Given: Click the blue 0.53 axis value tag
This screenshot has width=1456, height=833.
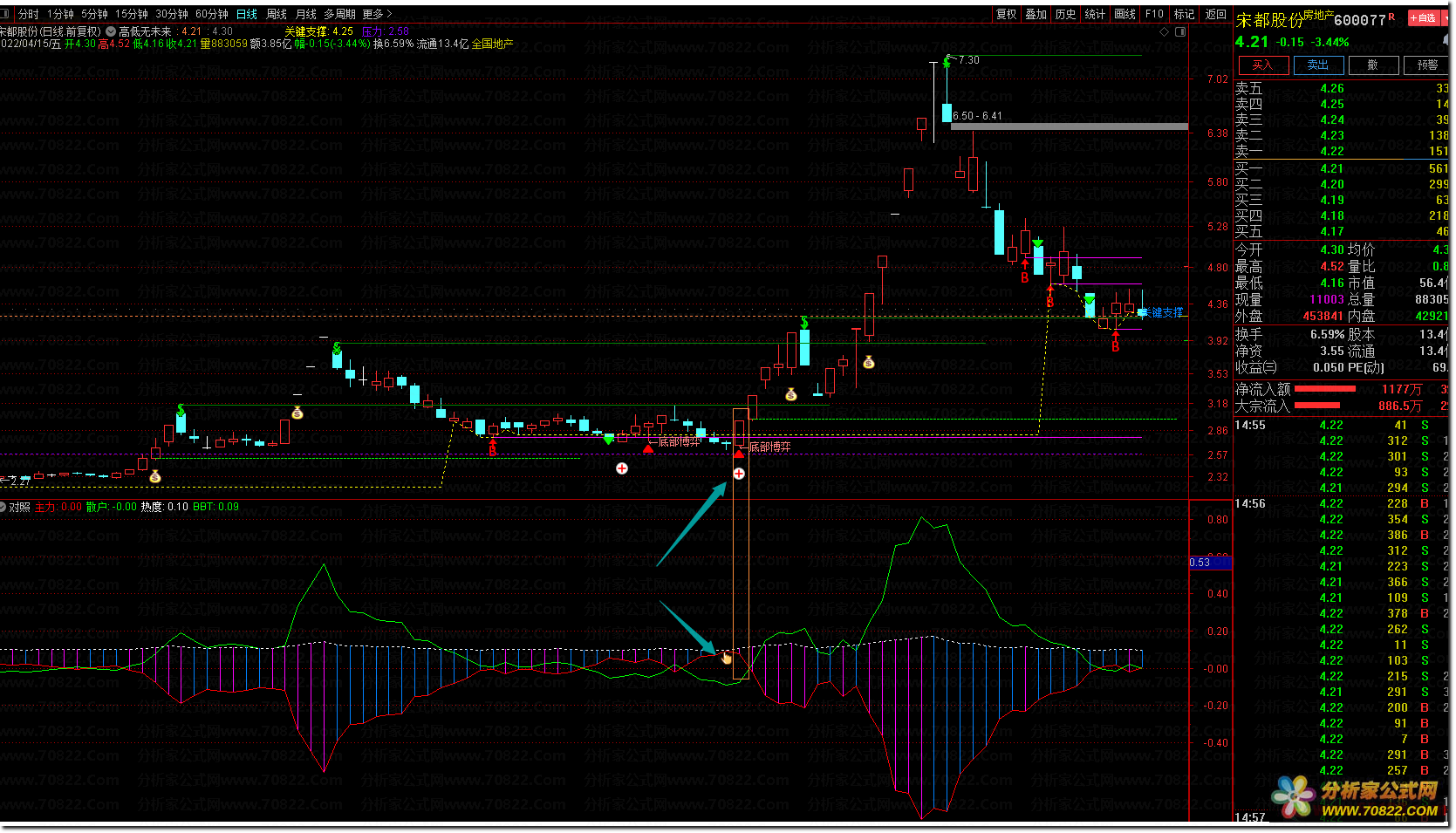Looking at the screenshot, I should (x=1210, y=563).
